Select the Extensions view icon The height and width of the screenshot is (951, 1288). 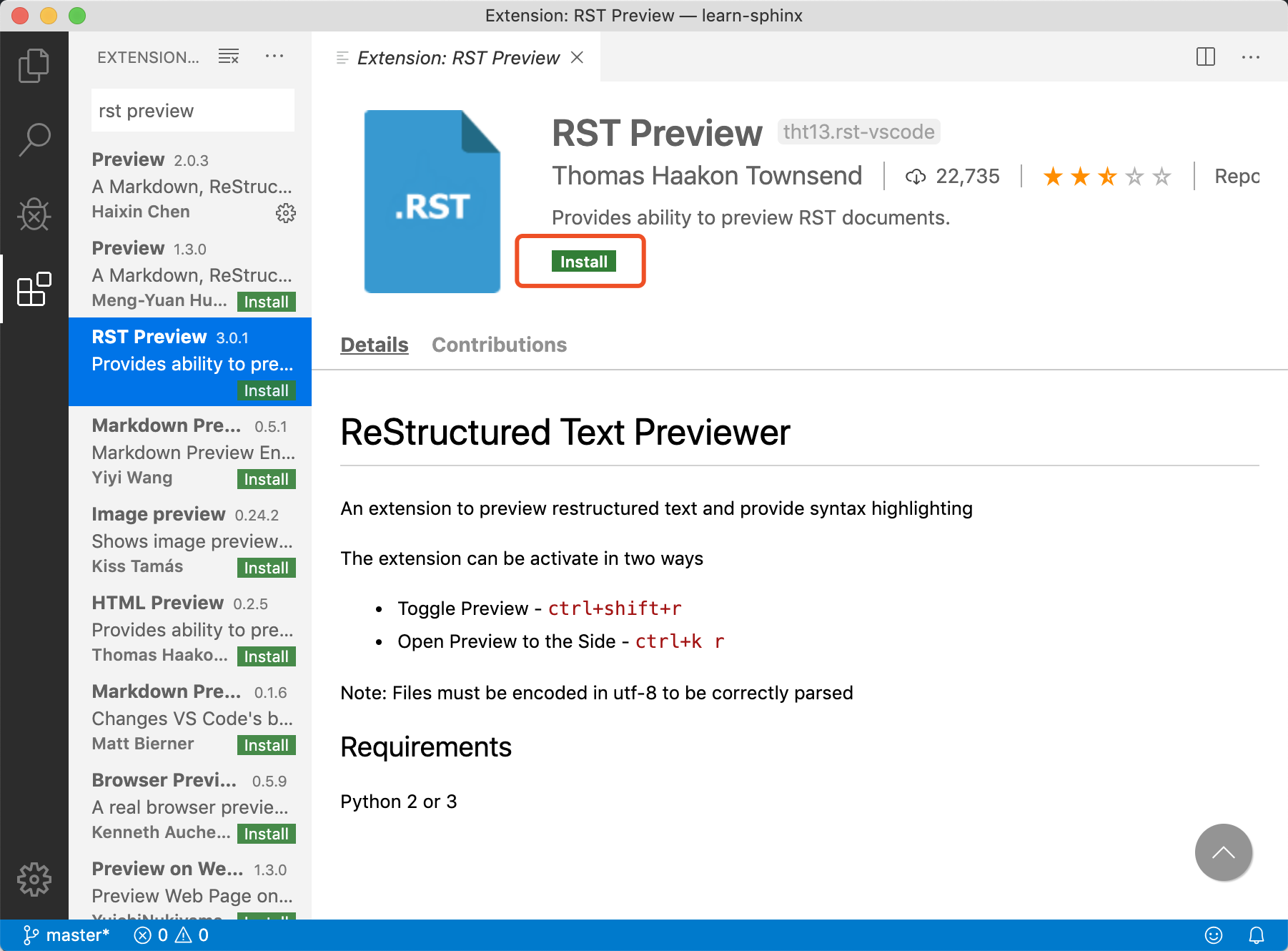point(34,289)
